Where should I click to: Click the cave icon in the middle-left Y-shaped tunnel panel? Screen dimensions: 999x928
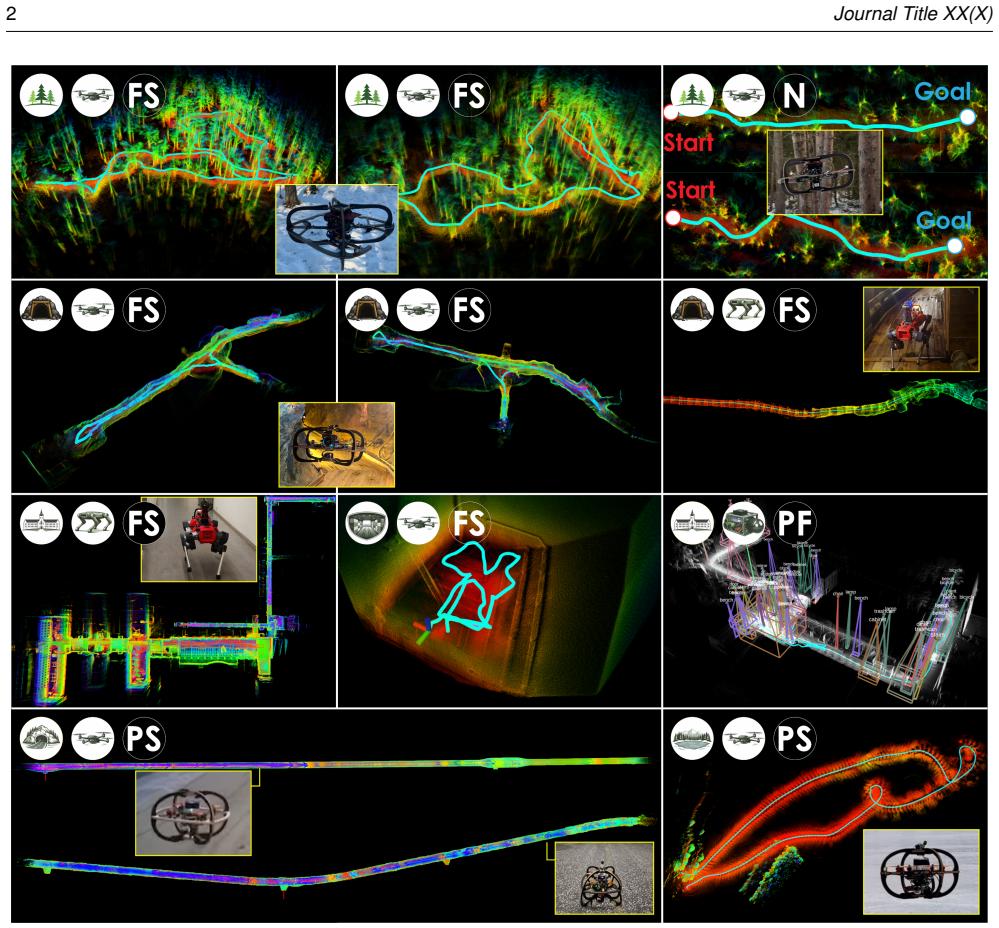coord(41,310)
